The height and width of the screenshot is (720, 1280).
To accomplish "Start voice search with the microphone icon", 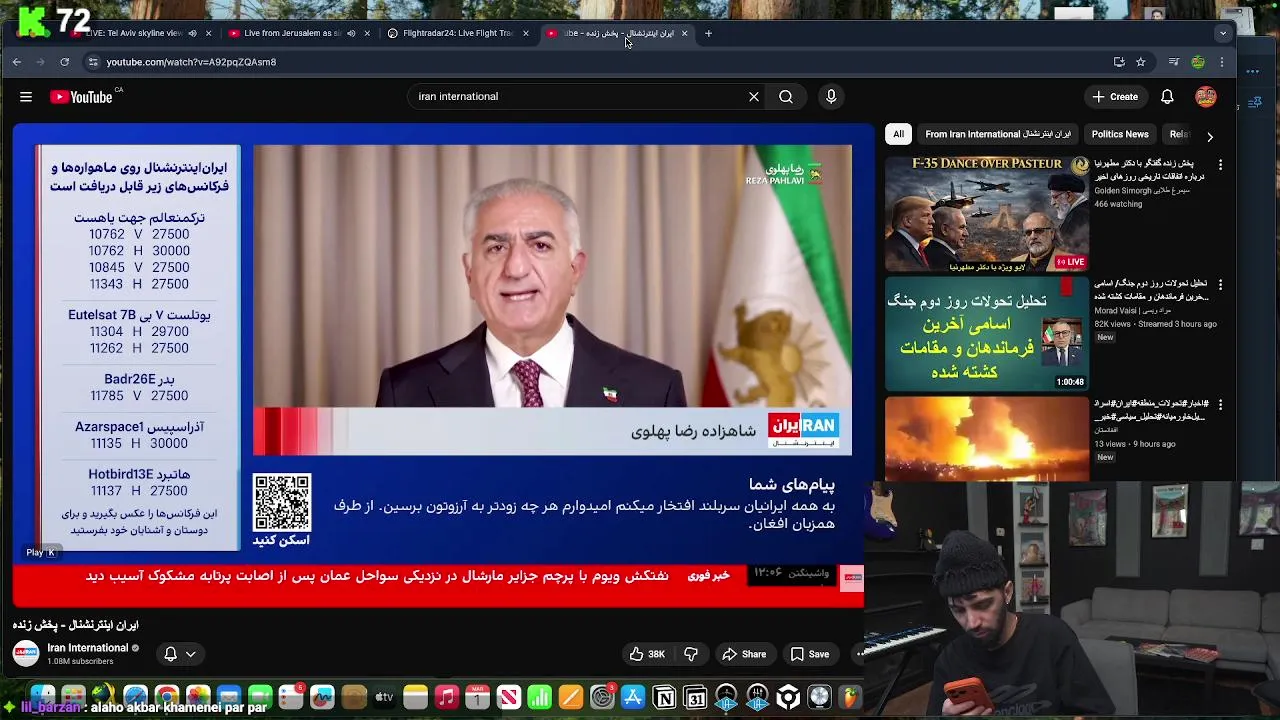I will [831, 97].
